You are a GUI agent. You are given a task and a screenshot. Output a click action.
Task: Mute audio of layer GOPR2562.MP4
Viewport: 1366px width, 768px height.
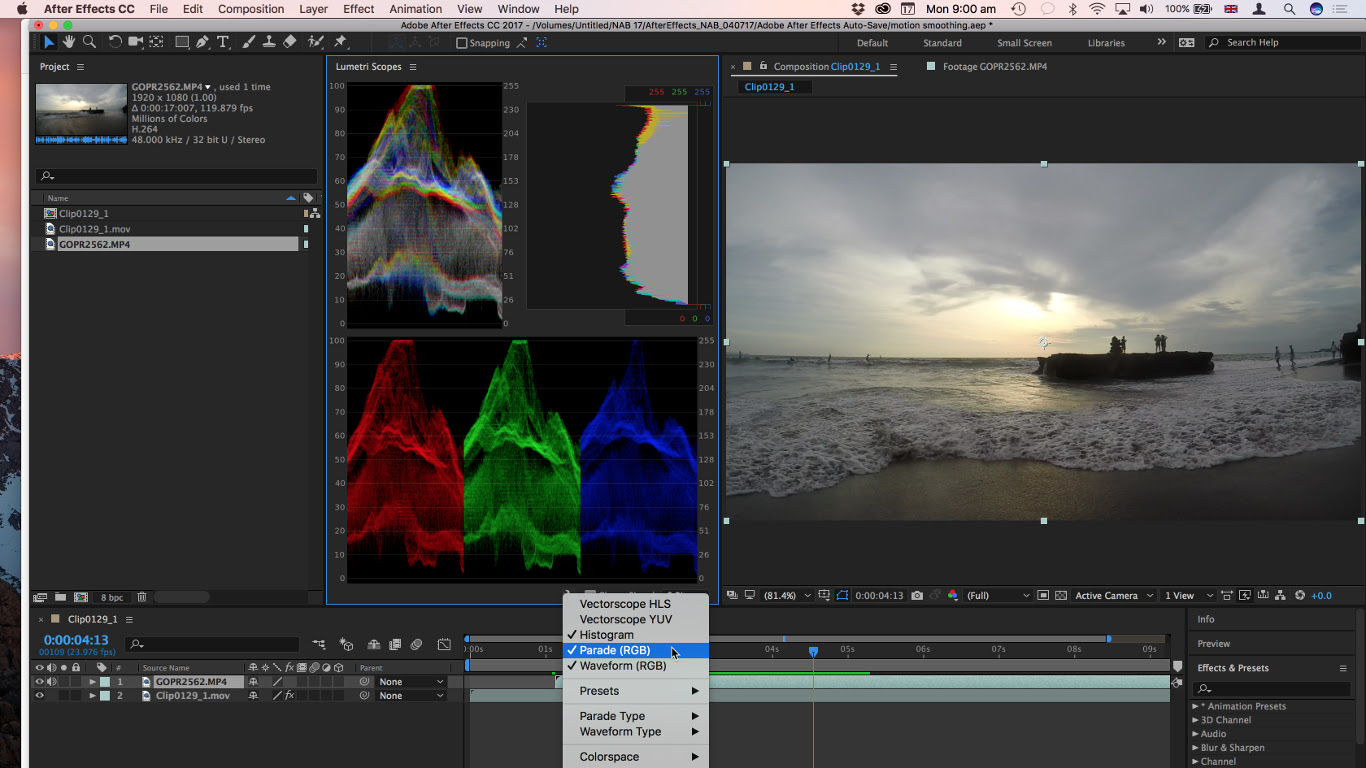pos(52,682)
